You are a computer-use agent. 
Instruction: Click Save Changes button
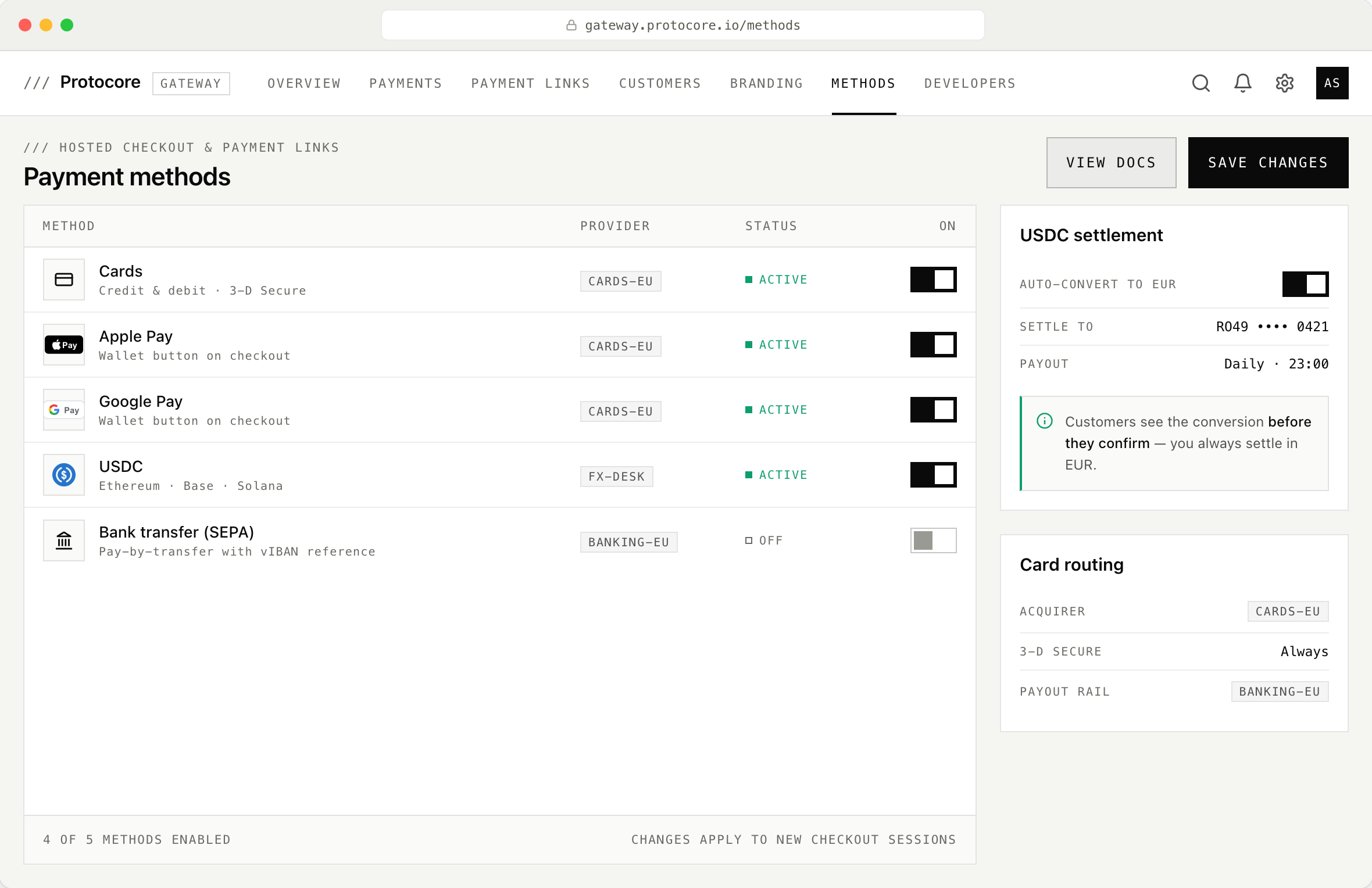(1268, 163)
